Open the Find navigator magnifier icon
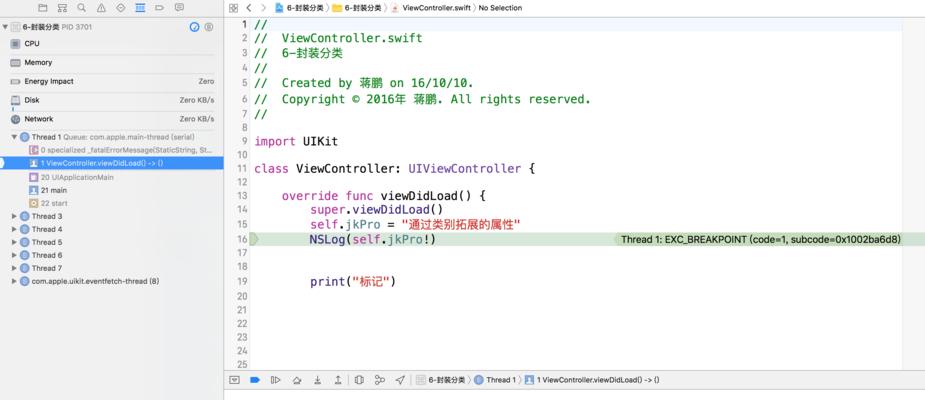Viewport: 925px width, 400px height. pos(81,8)
